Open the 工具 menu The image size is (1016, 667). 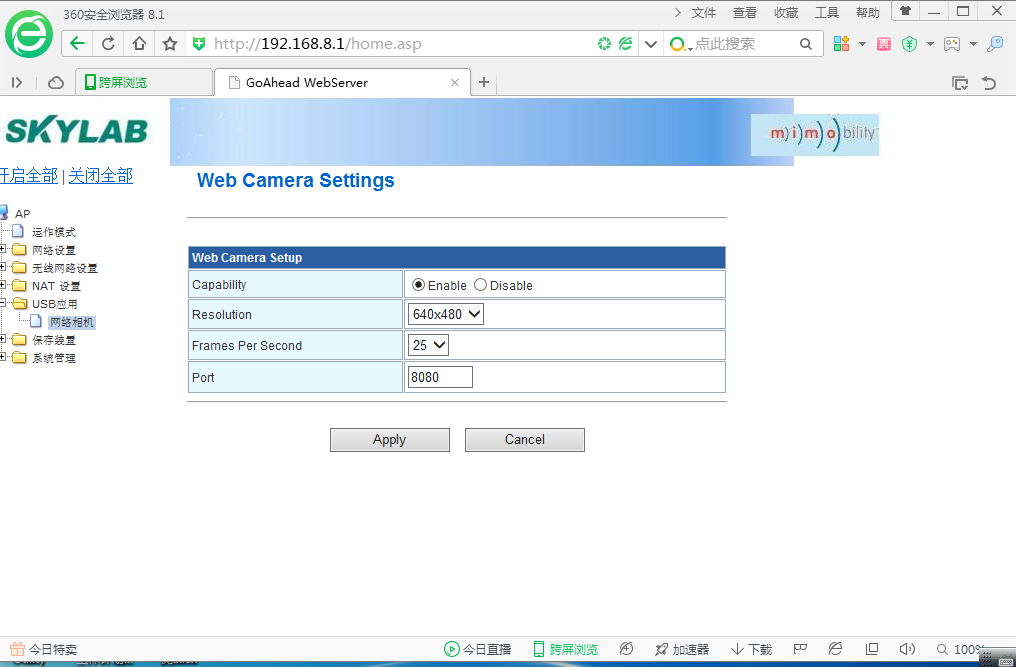(827, 13)
